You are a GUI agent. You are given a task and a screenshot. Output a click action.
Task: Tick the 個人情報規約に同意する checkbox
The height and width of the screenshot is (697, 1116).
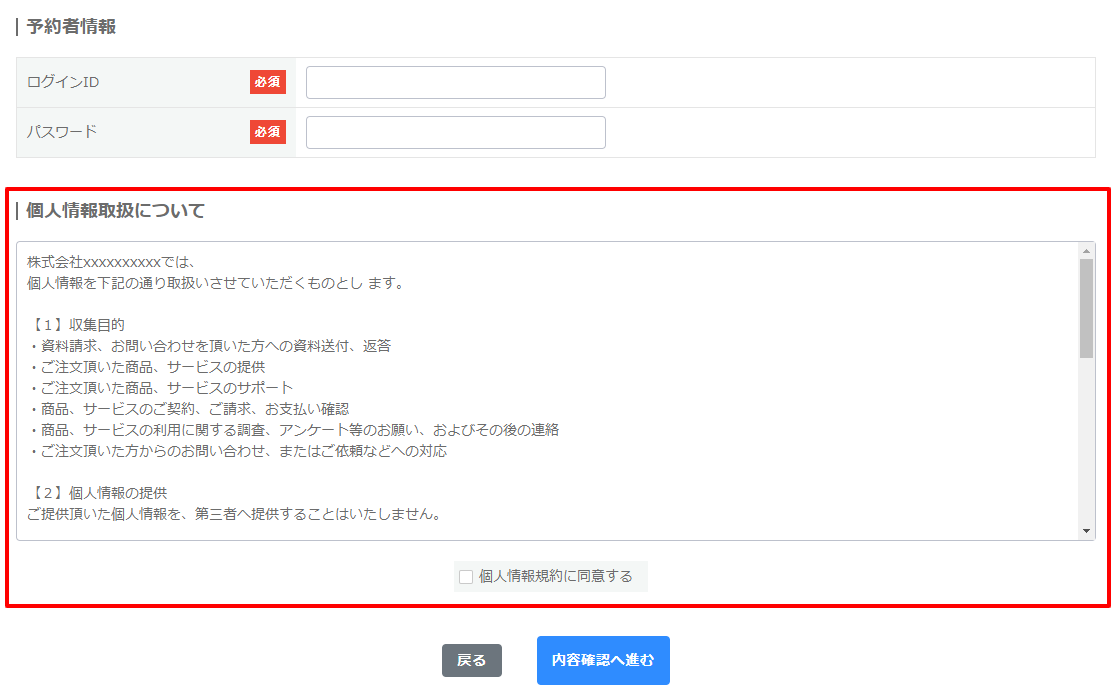pyautogui.click(x=466, y=577)
